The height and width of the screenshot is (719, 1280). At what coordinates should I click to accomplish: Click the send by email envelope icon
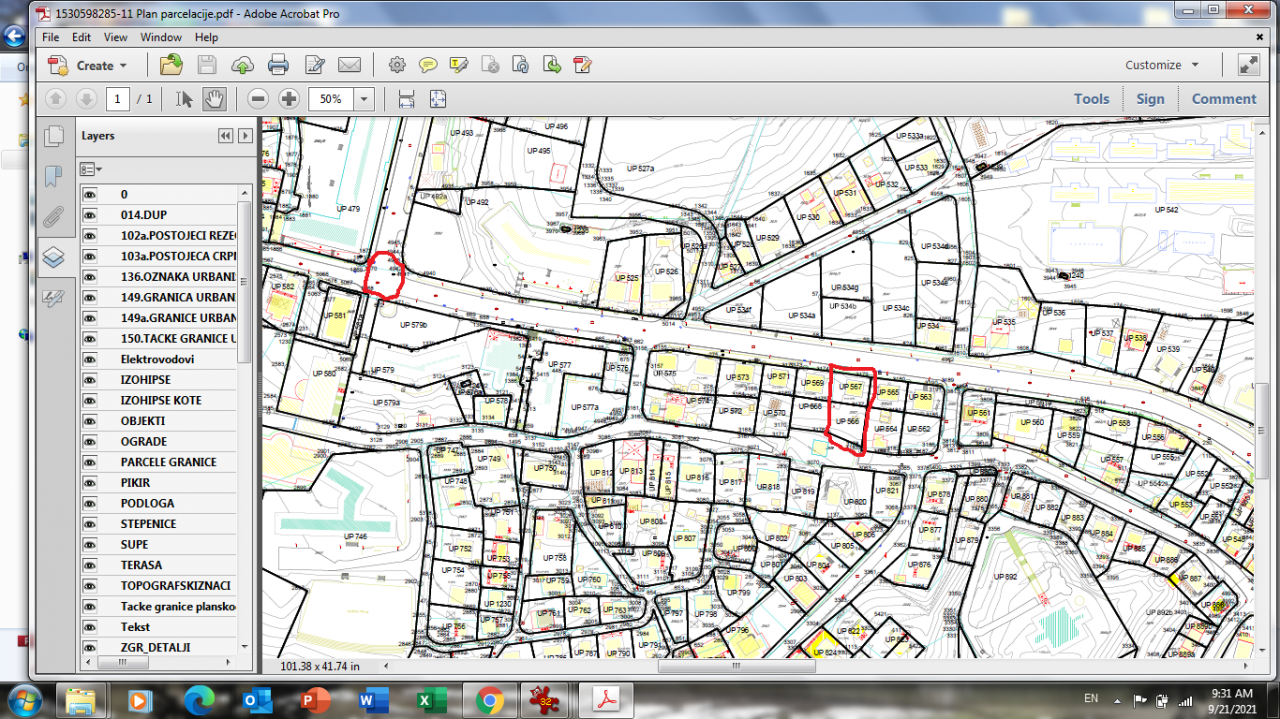point(349,65)
